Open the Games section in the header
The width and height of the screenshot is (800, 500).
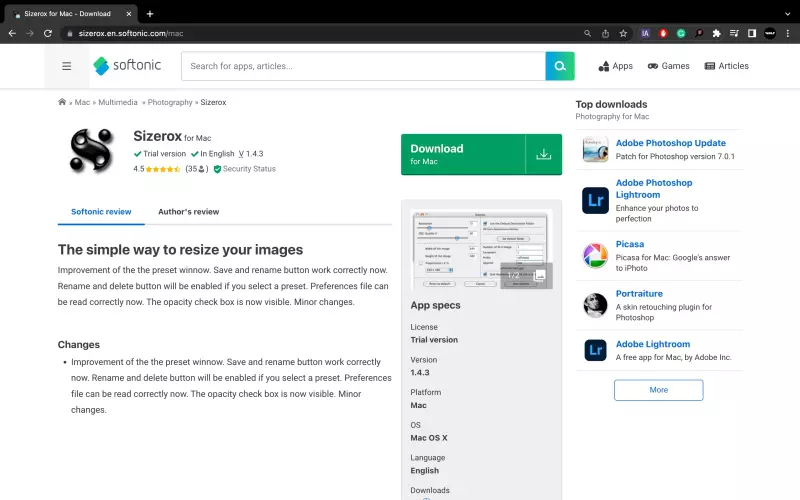coord(668,66)
